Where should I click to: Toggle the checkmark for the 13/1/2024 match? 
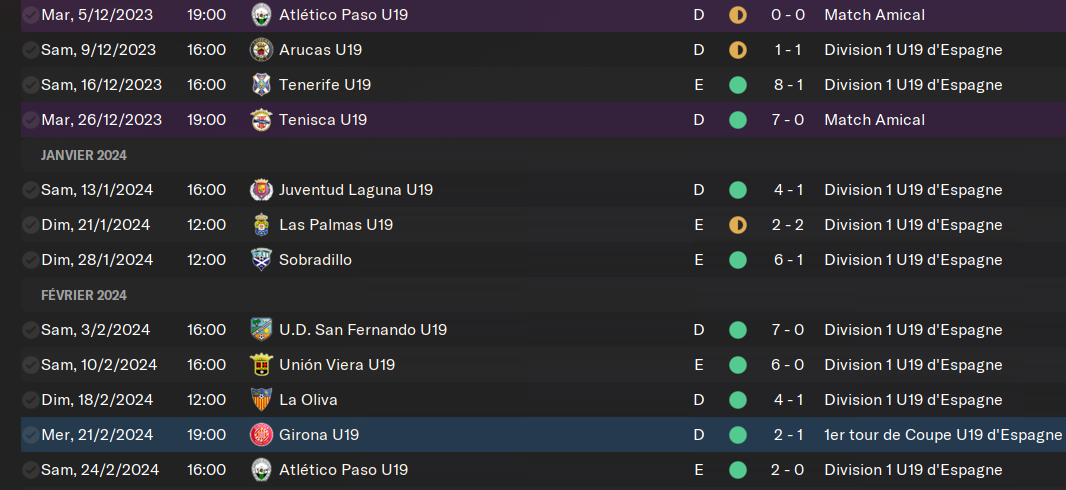pos(30,190)
